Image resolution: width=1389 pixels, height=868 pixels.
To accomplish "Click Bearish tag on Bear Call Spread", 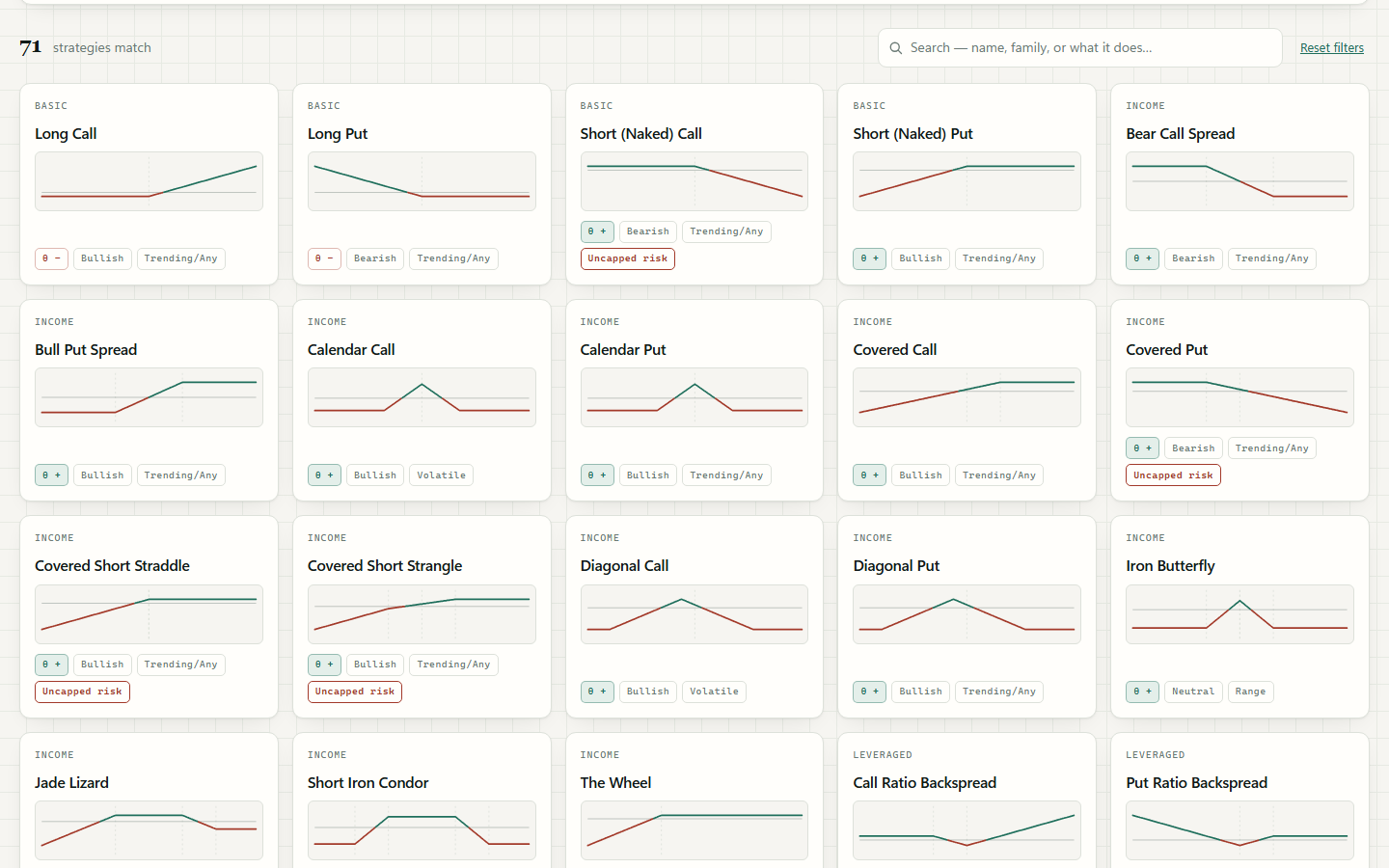I will coord(1193,258).
